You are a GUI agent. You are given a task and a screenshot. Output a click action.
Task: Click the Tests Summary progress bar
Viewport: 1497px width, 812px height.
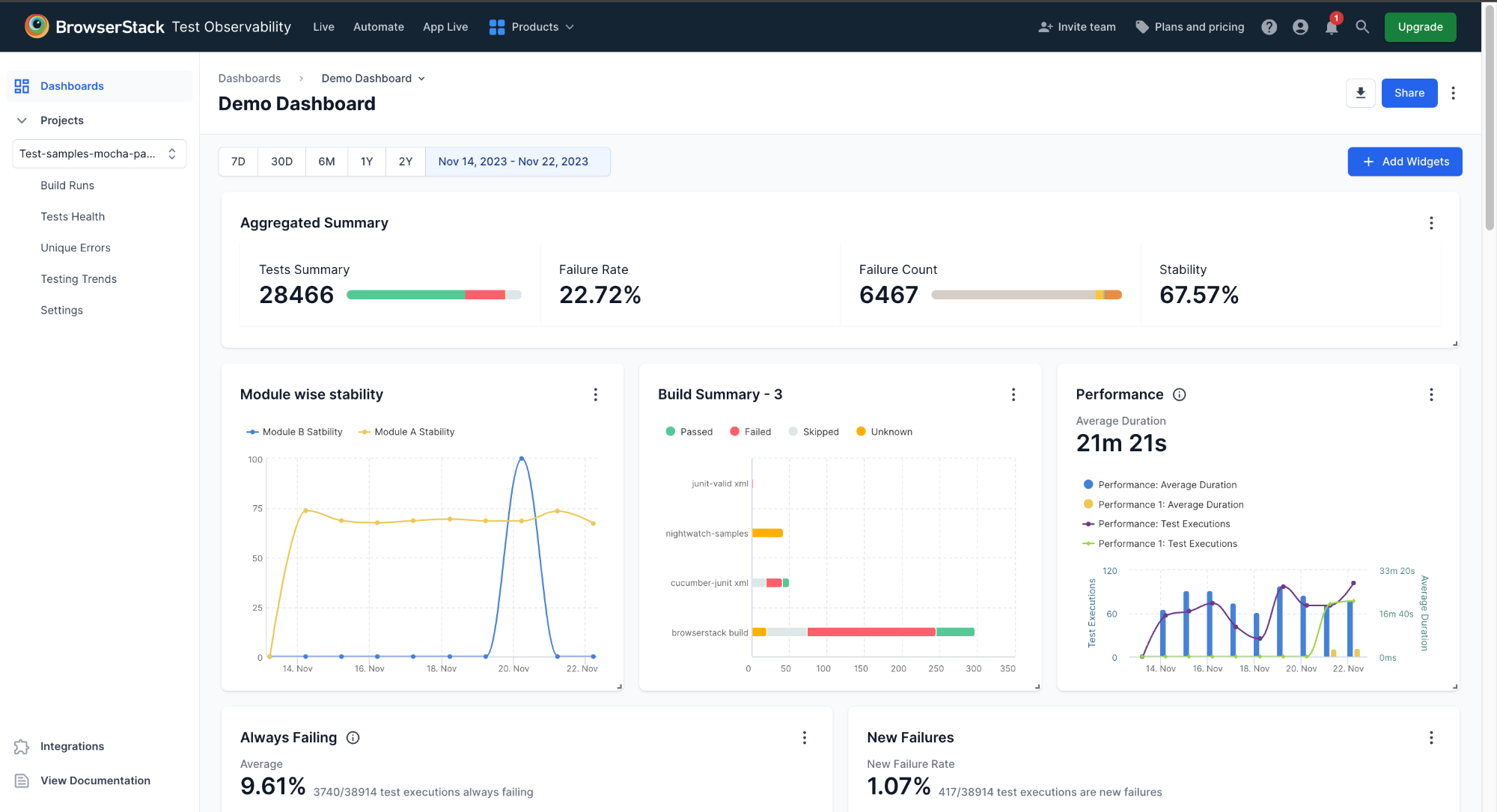pos(433,295)
